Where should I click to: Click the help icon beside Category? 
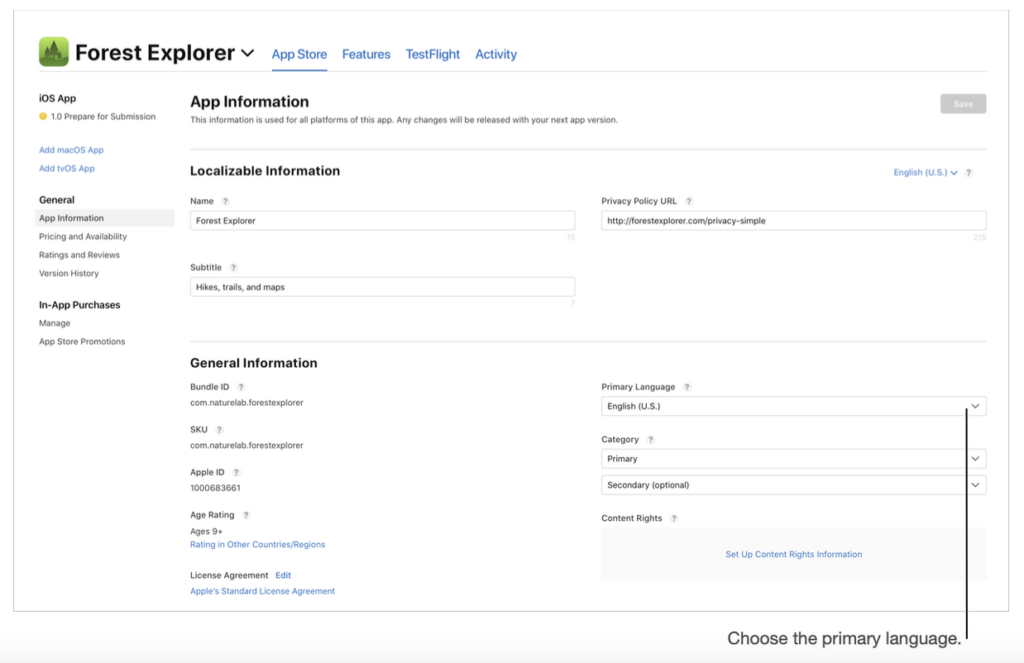[650, 440]
